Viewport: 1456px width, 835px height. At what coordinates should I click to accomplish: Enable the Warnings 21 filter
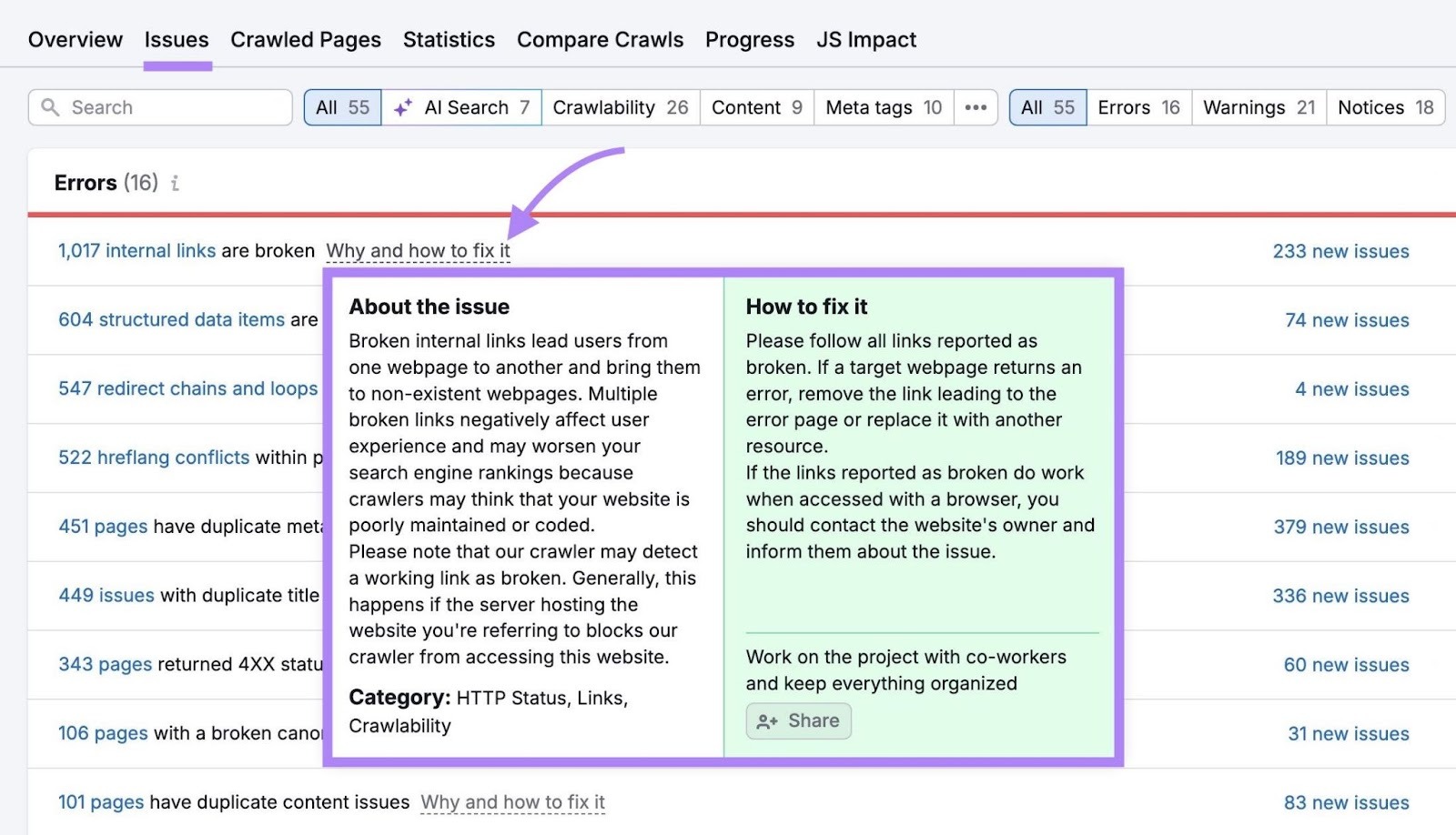(x=1257, y=106)
